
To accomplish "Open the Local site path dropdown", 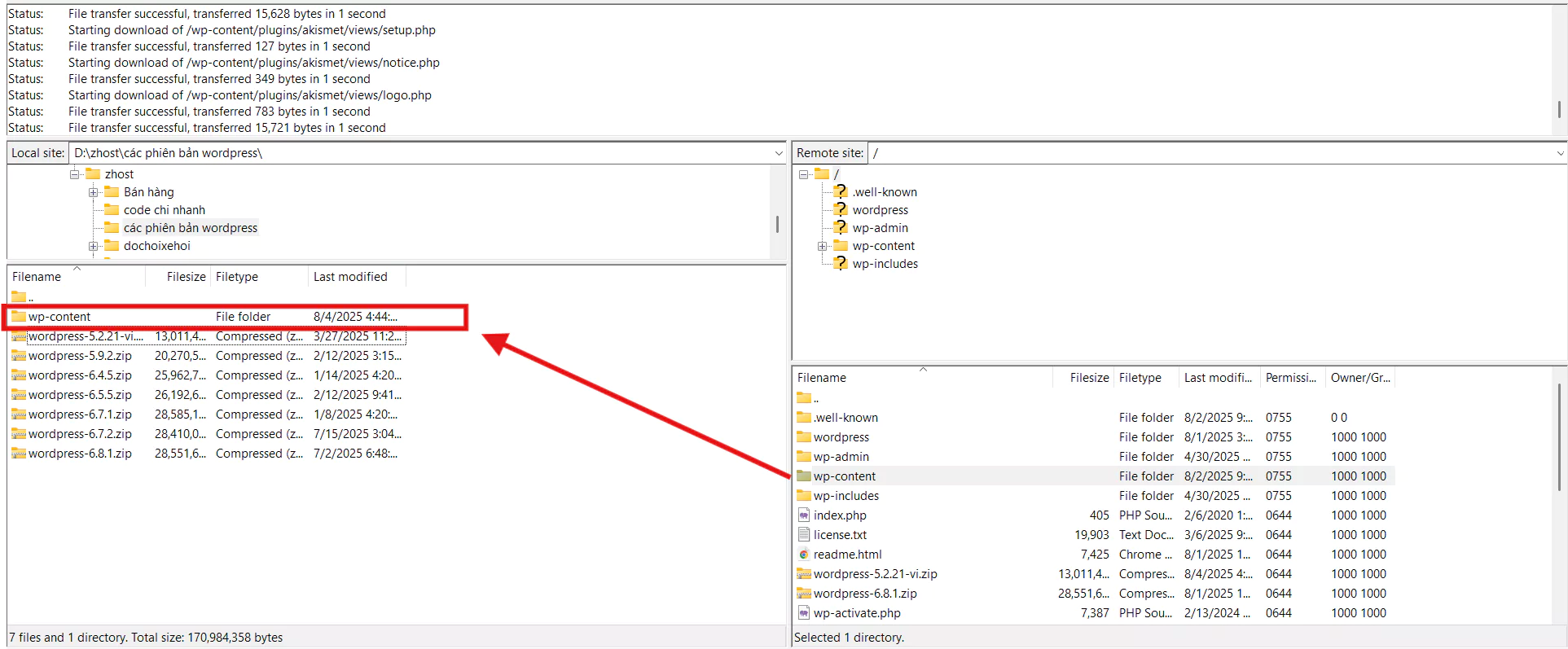I will pyautogui.click(x=779, y=153).
